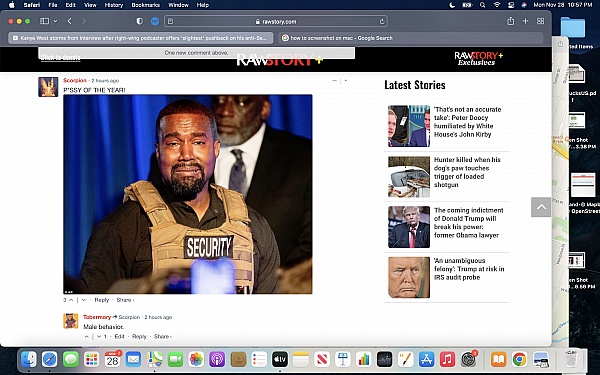Go back with the left arrow button
This screenshot has height=375, width=600.
70,21
